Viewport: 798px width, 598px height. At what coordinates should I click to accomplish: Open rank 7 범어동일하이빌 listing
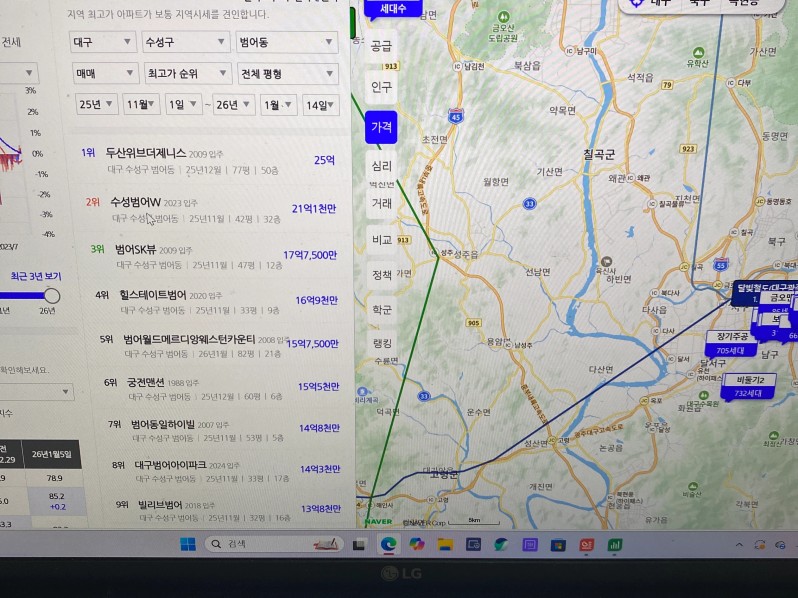pyautogui.click(x=224, y=430)
